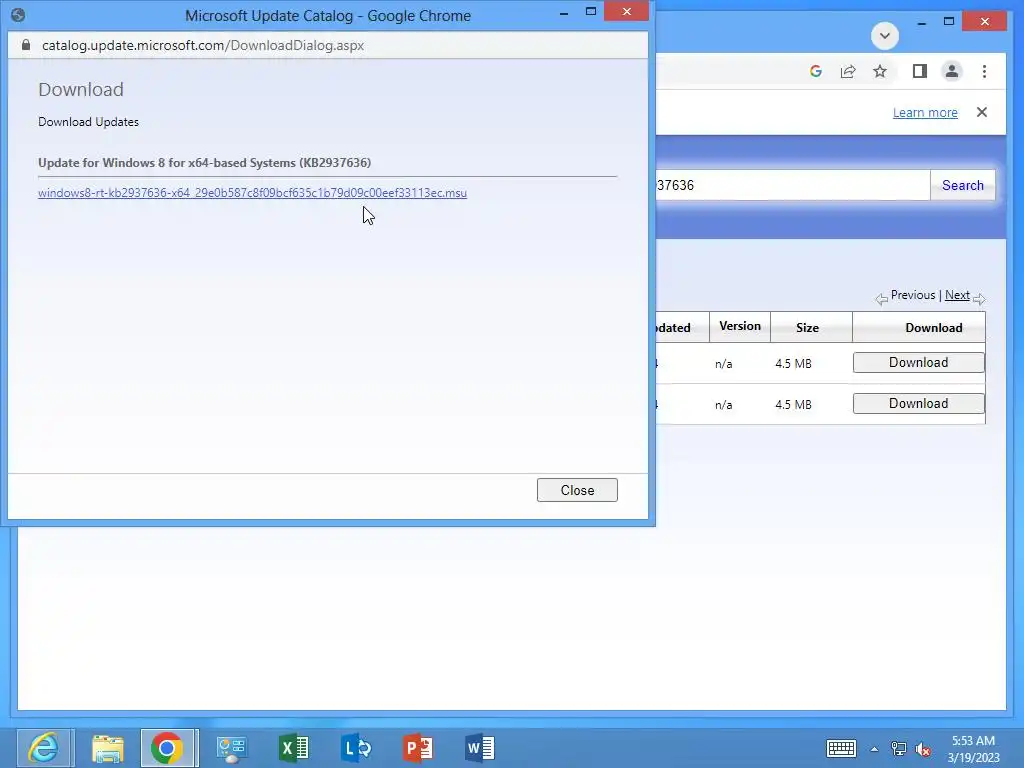
Task: Sort by the Version column header
Action: pyautogui.click(x=739, y=326)
